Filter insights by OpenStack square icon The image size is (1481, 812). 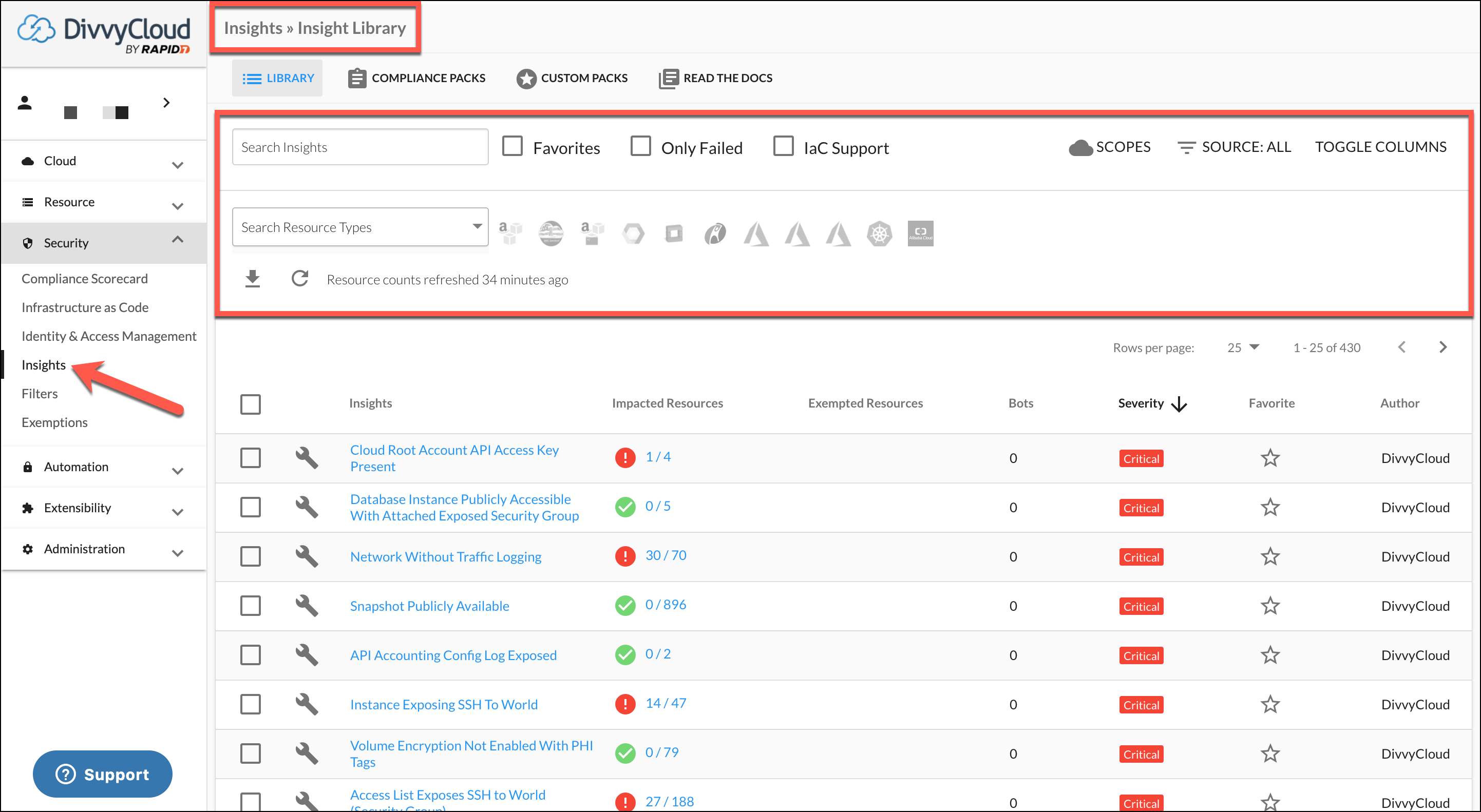674,234
